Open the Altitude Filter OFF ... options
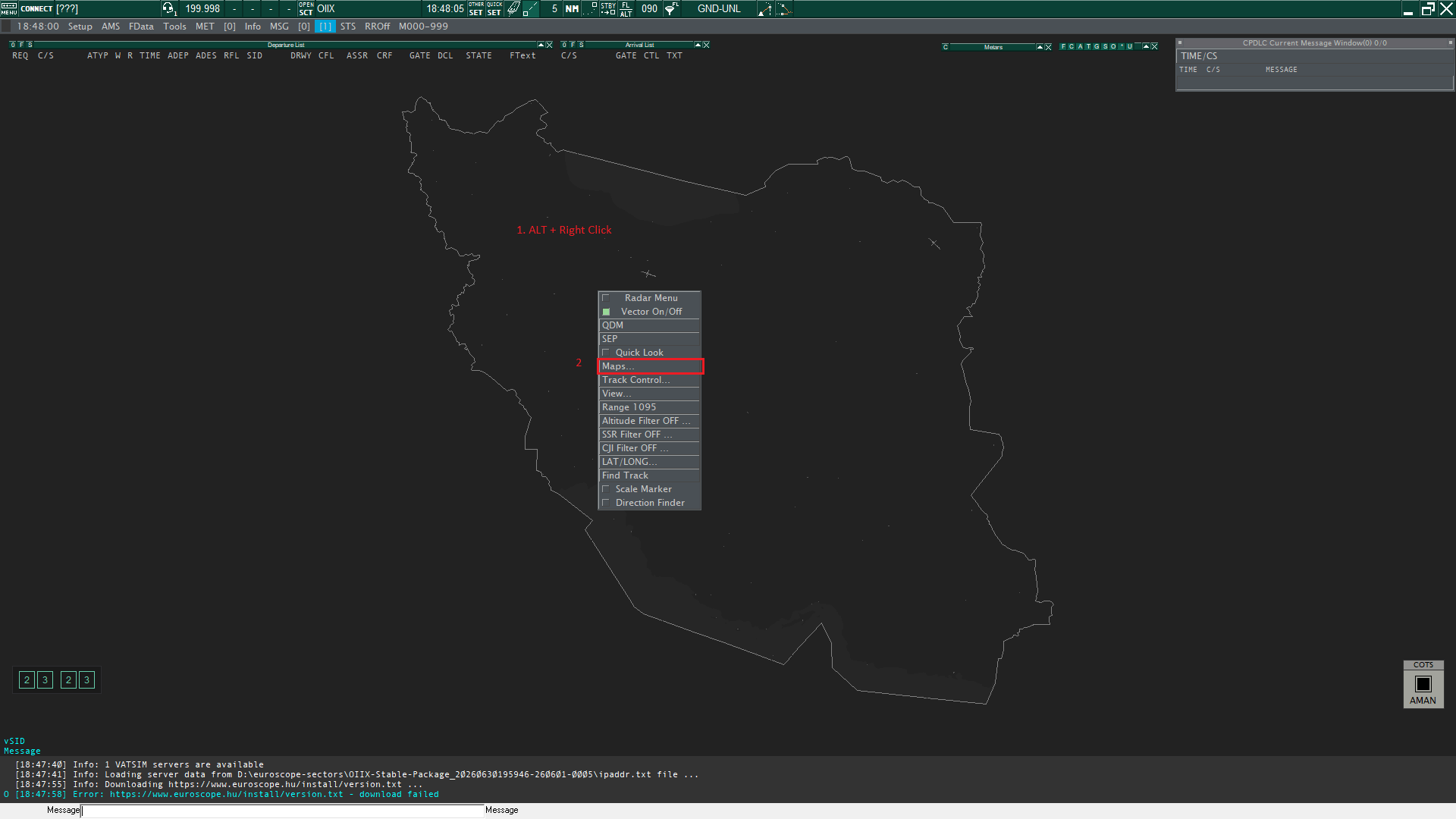The height and width of the screenshot is (819, 1456). point(649,421)
